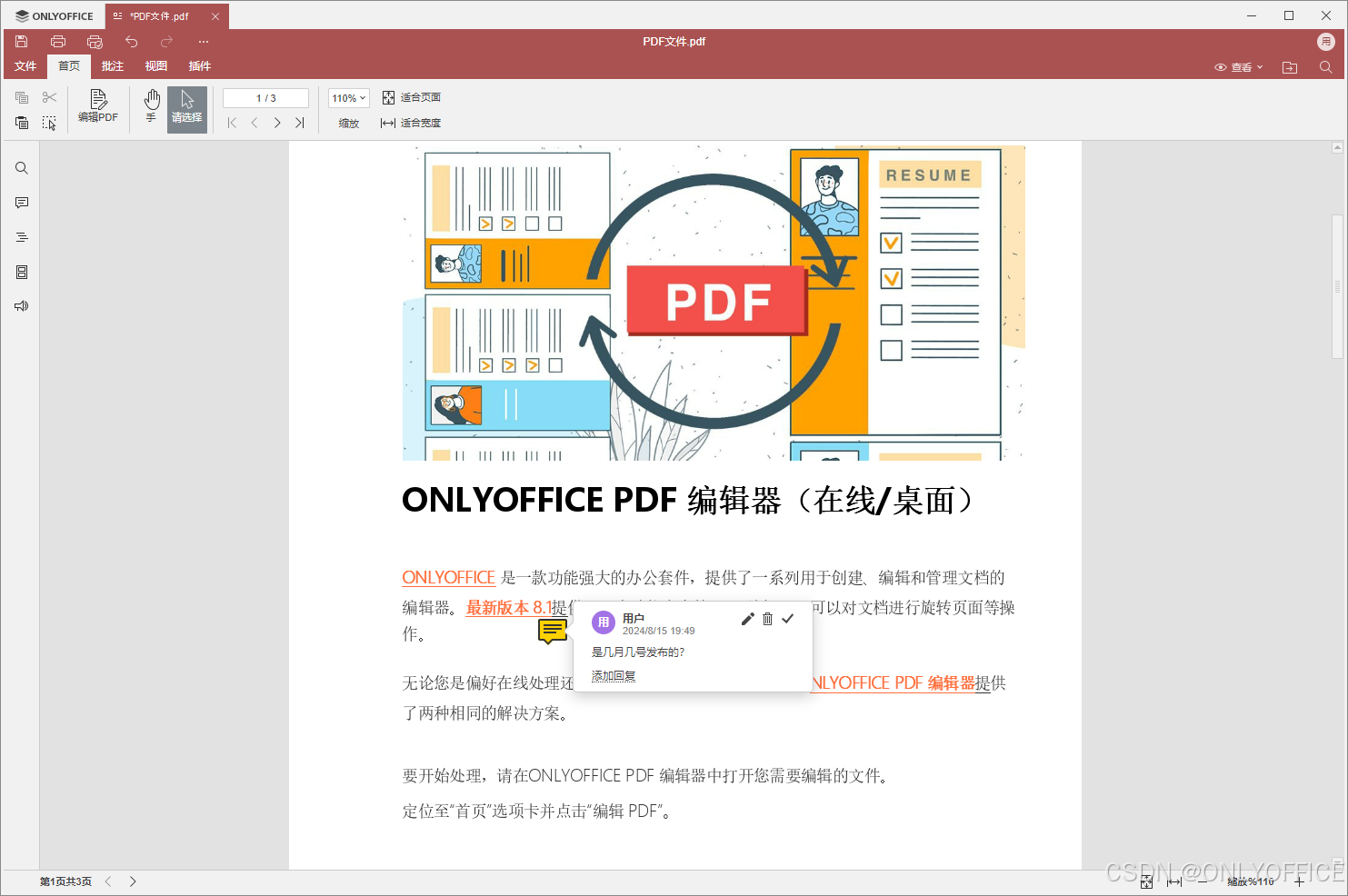Click the ONLYOFFICE hyperlink in text

[x=449, y=578]
